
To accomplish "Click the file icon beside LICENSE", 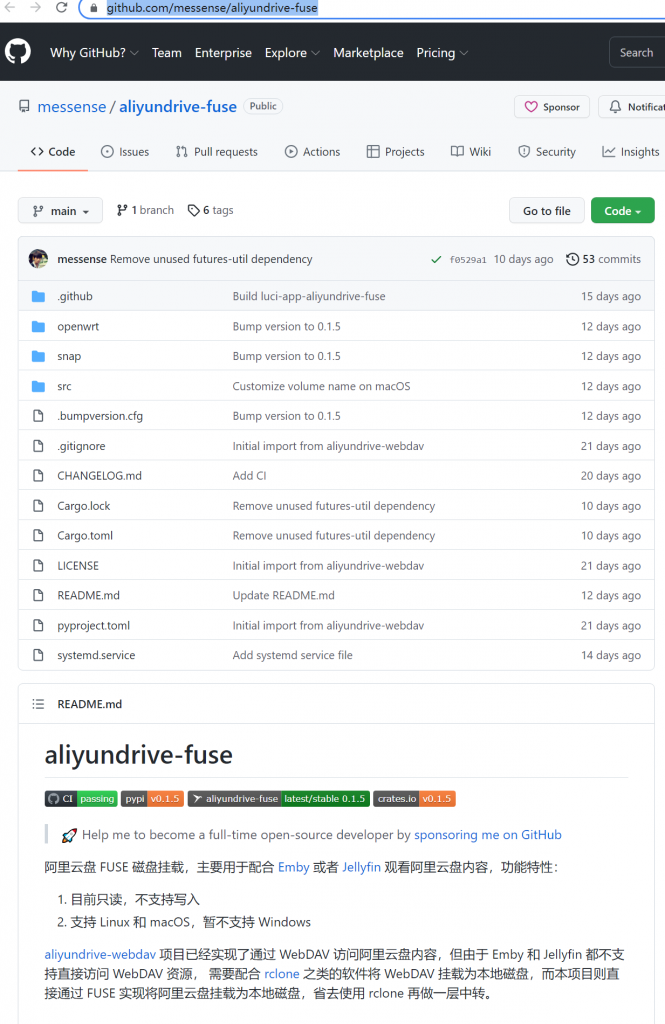I will pos(39,566).
